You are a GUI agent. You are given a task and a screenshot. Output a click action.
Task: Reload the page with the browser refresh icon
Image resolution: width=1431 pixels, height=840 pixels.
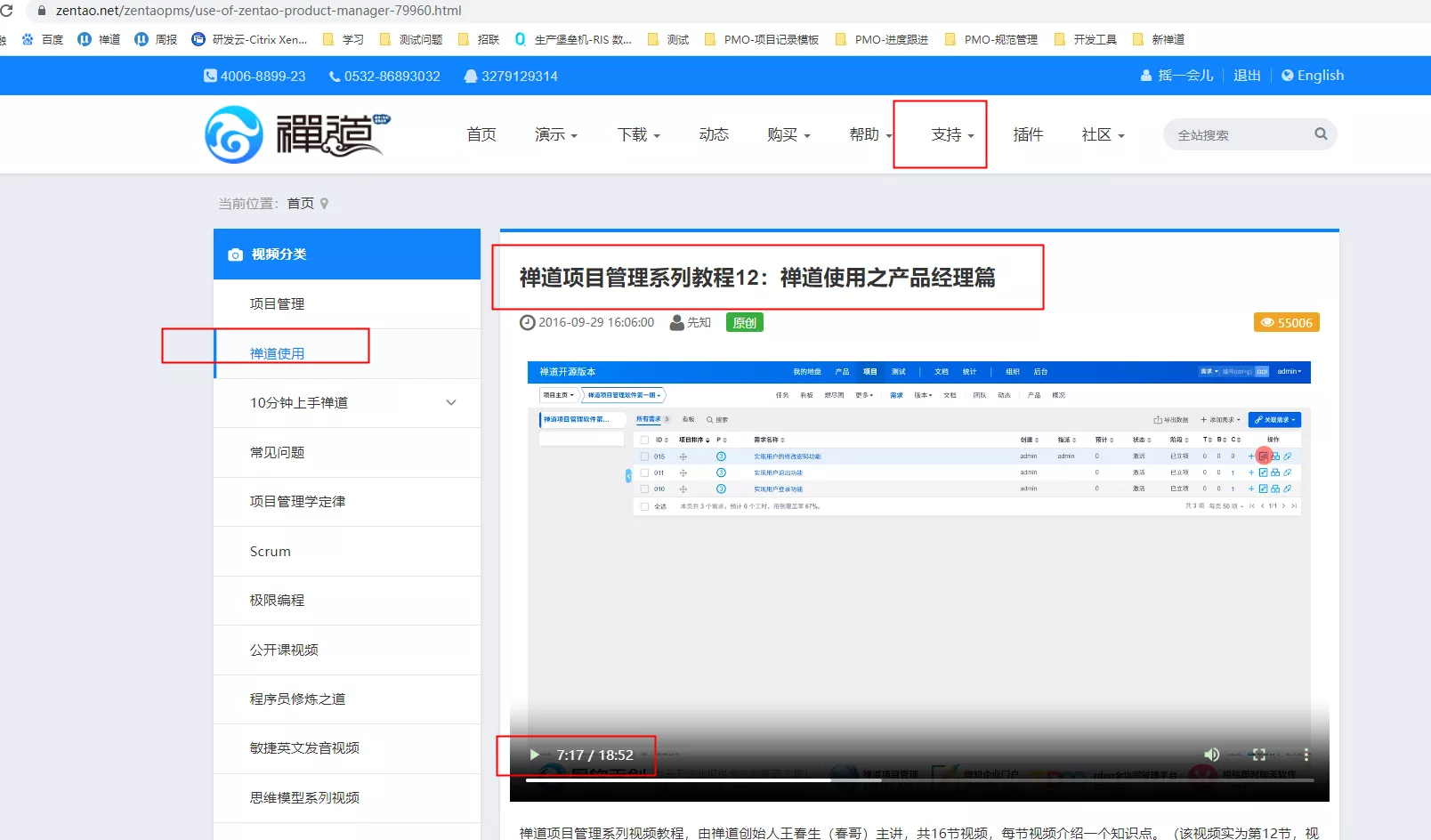pos(7,11)
